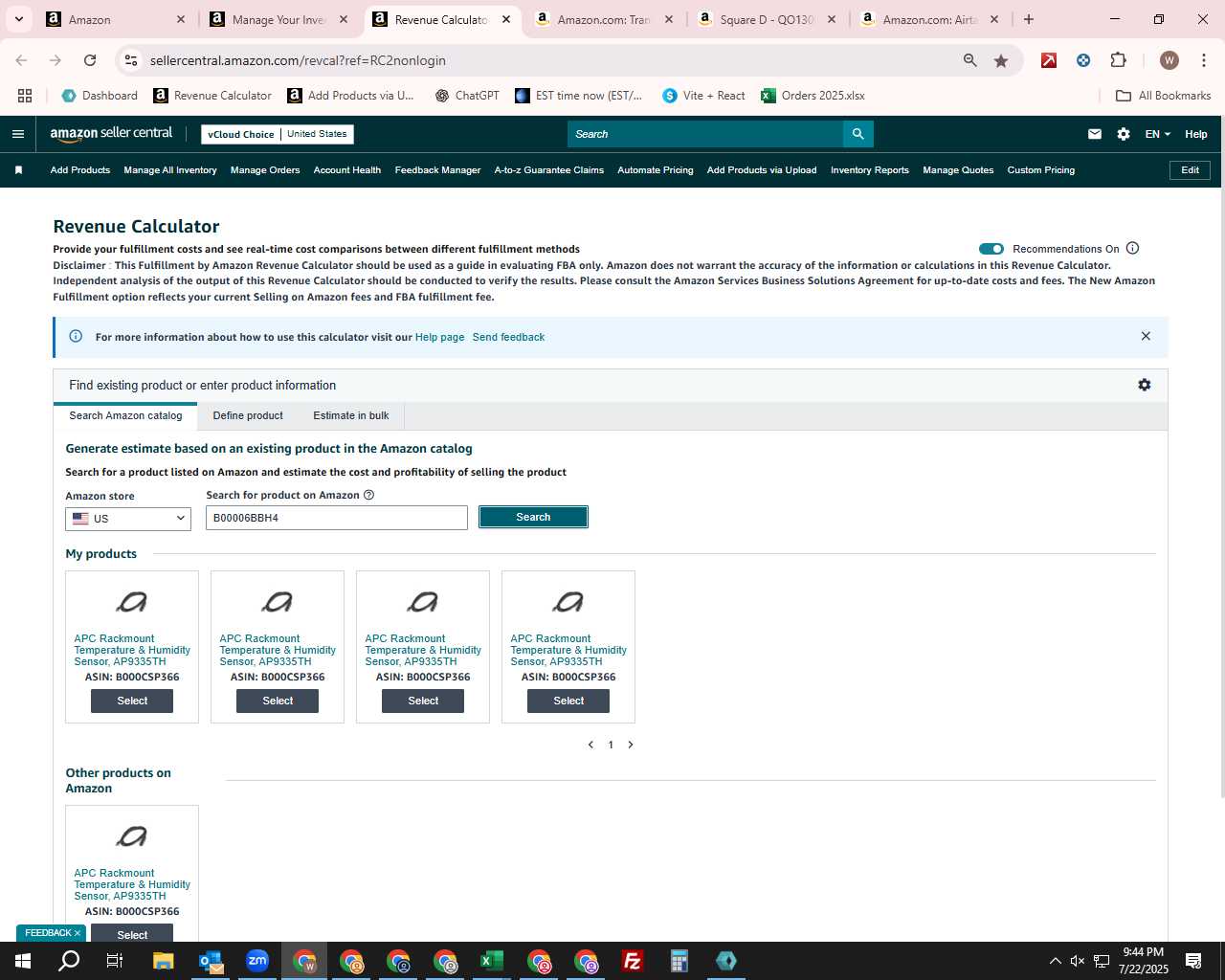Switch to Manage Your Inventory browser tab
The height and width of the screenshot is (980, 1225).
click(x=279, y=19)
